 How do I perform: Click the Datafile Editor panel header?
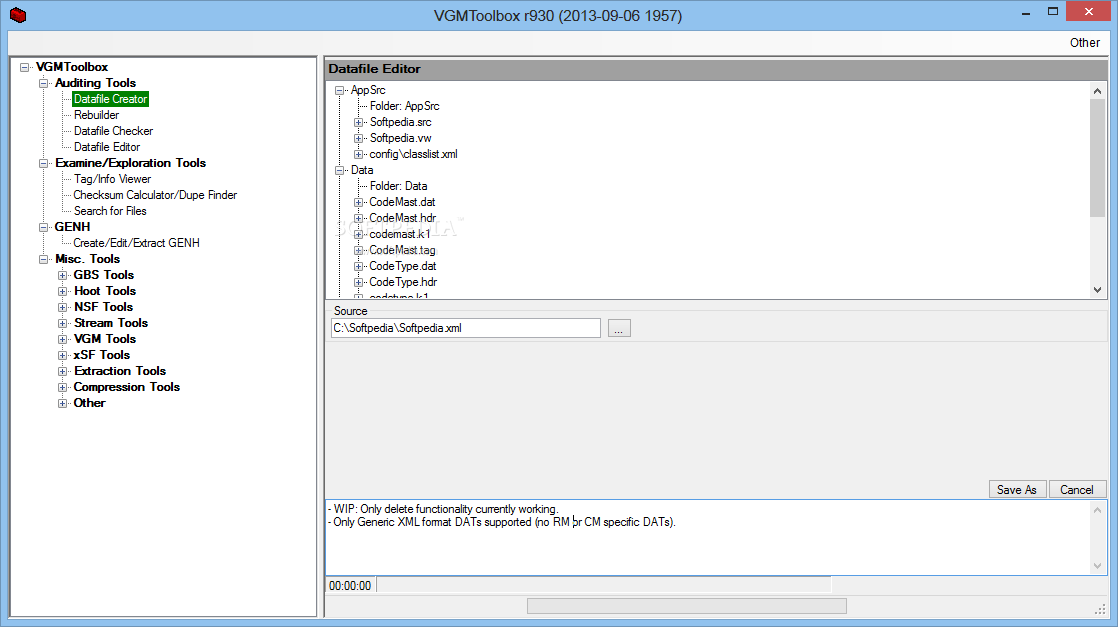[716, 69]
